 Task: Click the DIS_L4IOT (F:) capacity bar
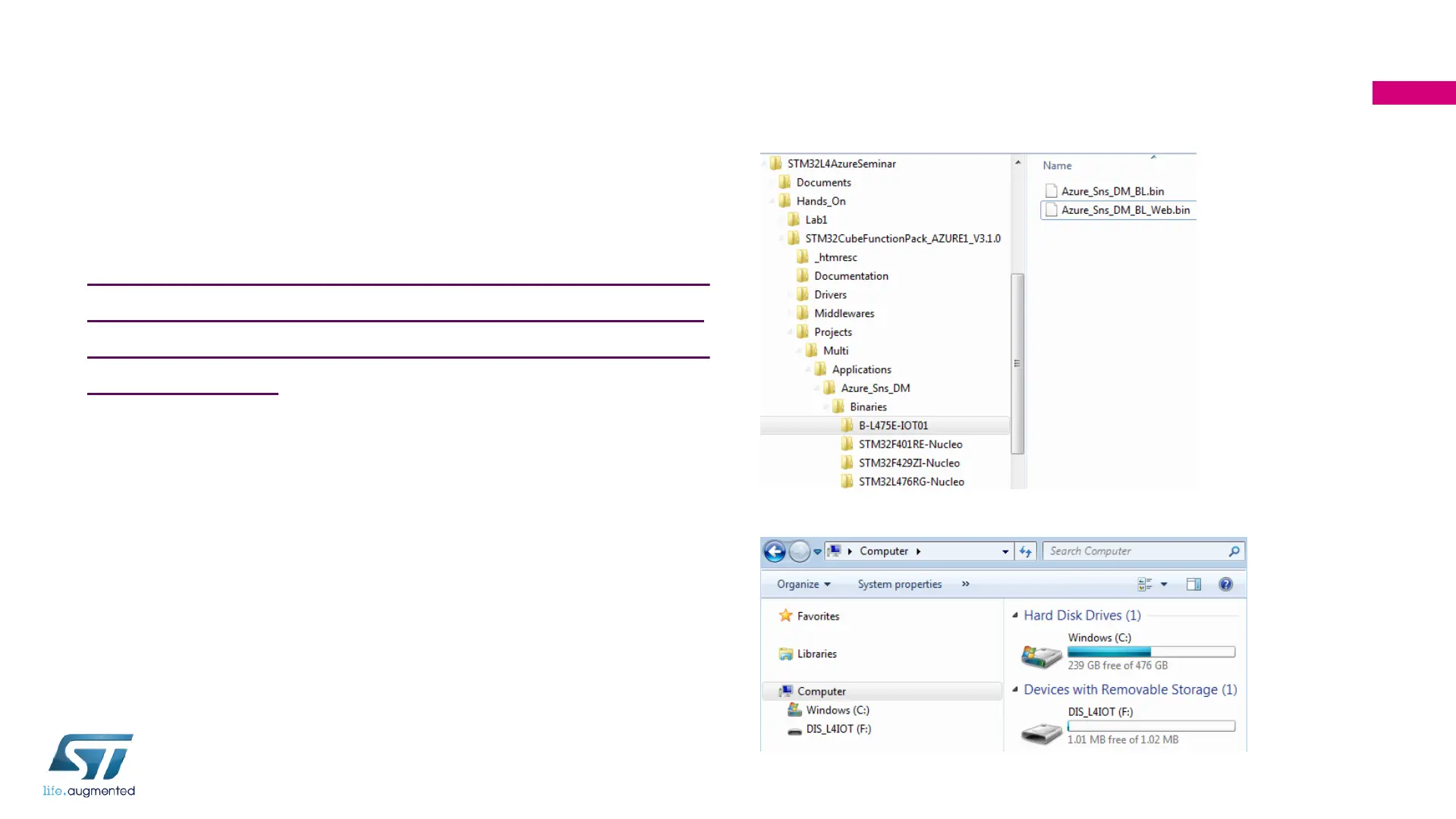(x=1152, y=726)
